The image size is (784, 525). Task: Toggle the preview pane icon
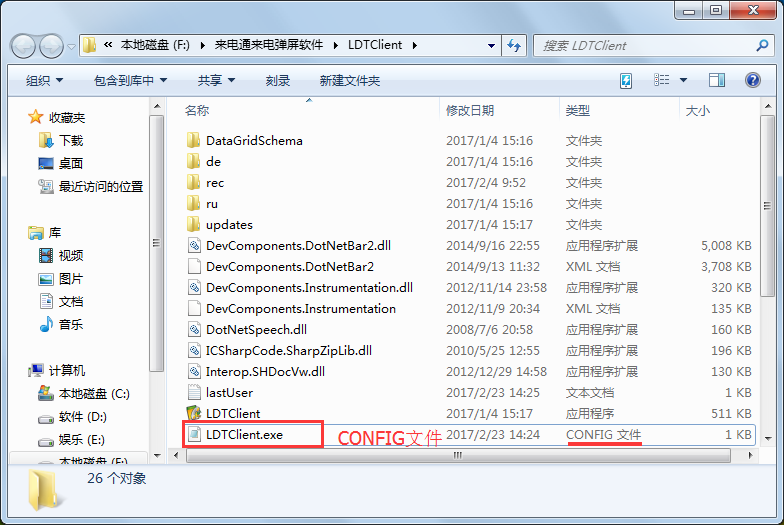tap(716, 80)
